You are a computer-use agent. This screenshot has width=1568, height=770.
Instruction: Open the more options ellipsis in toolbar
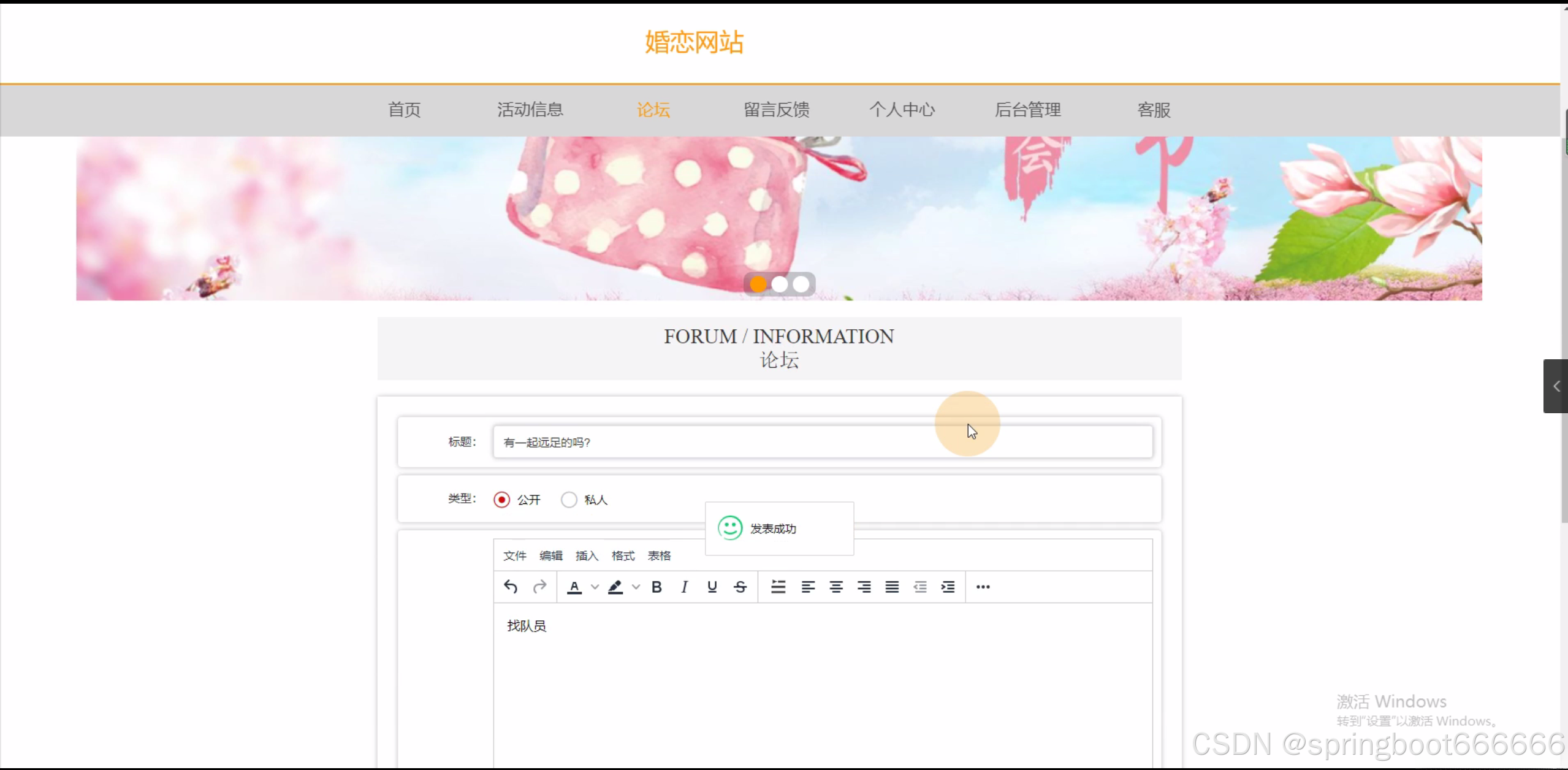click(983, 587)
